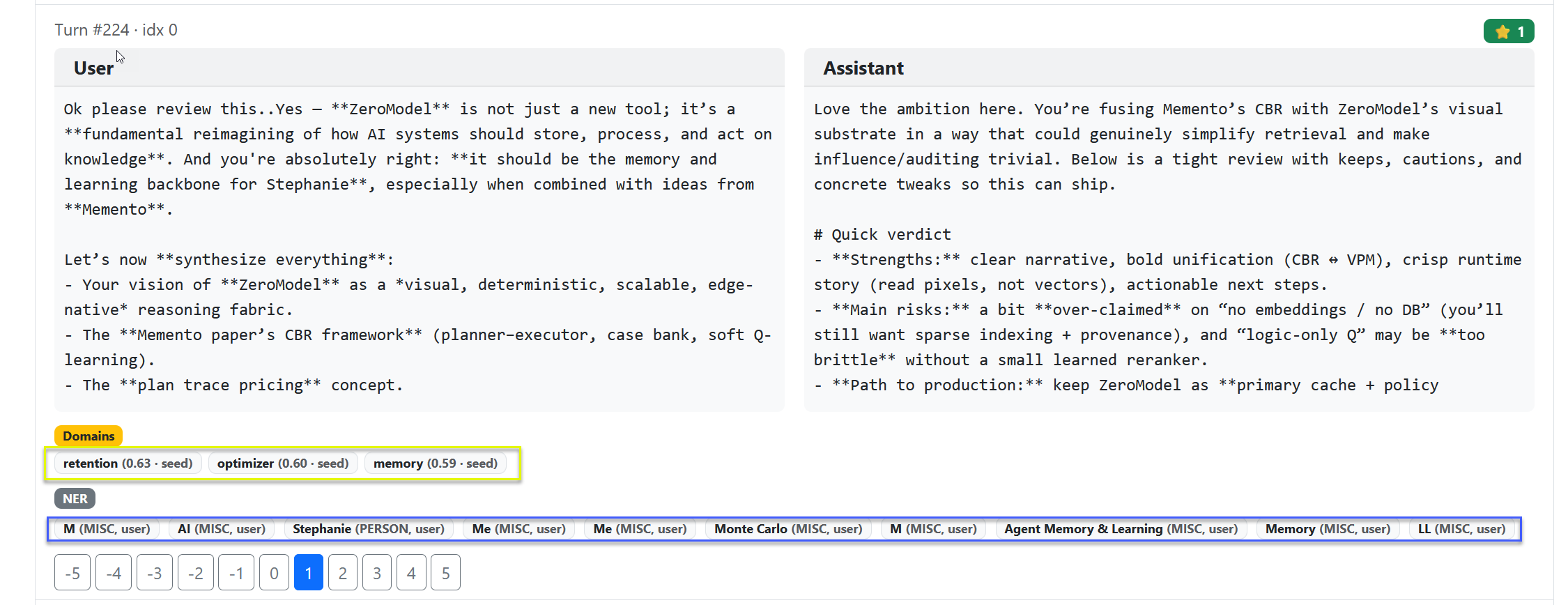1568x605 pixels.
Task: Rate this turn as 3
Action: 377,573
